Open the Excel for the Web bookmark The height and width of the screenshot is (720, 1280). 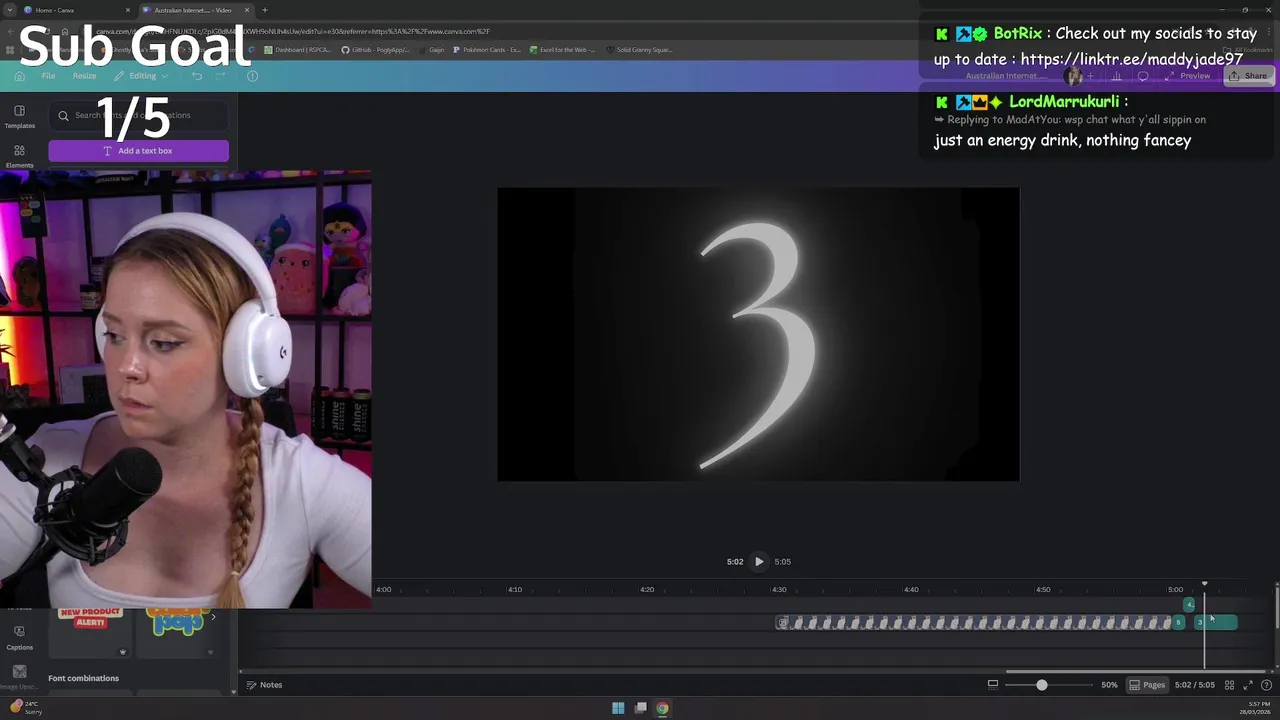[x=563, y=49]
